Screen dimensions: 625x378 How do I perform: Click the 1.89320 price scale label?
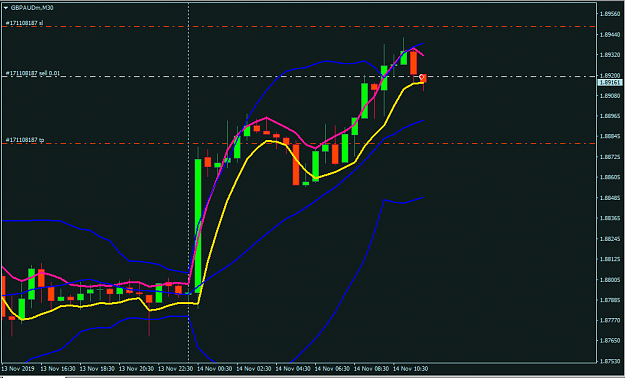[x=609, y=55]
